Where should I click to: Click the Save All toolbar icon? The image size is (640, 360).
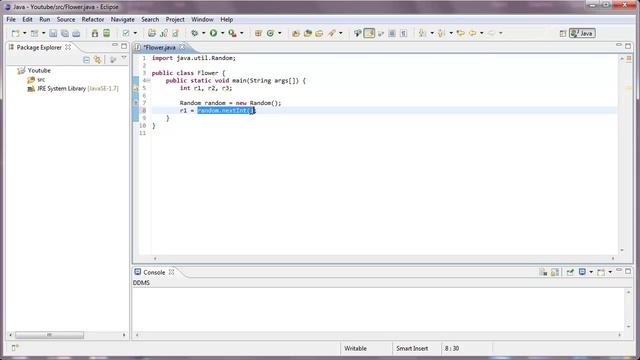point(64,33)
